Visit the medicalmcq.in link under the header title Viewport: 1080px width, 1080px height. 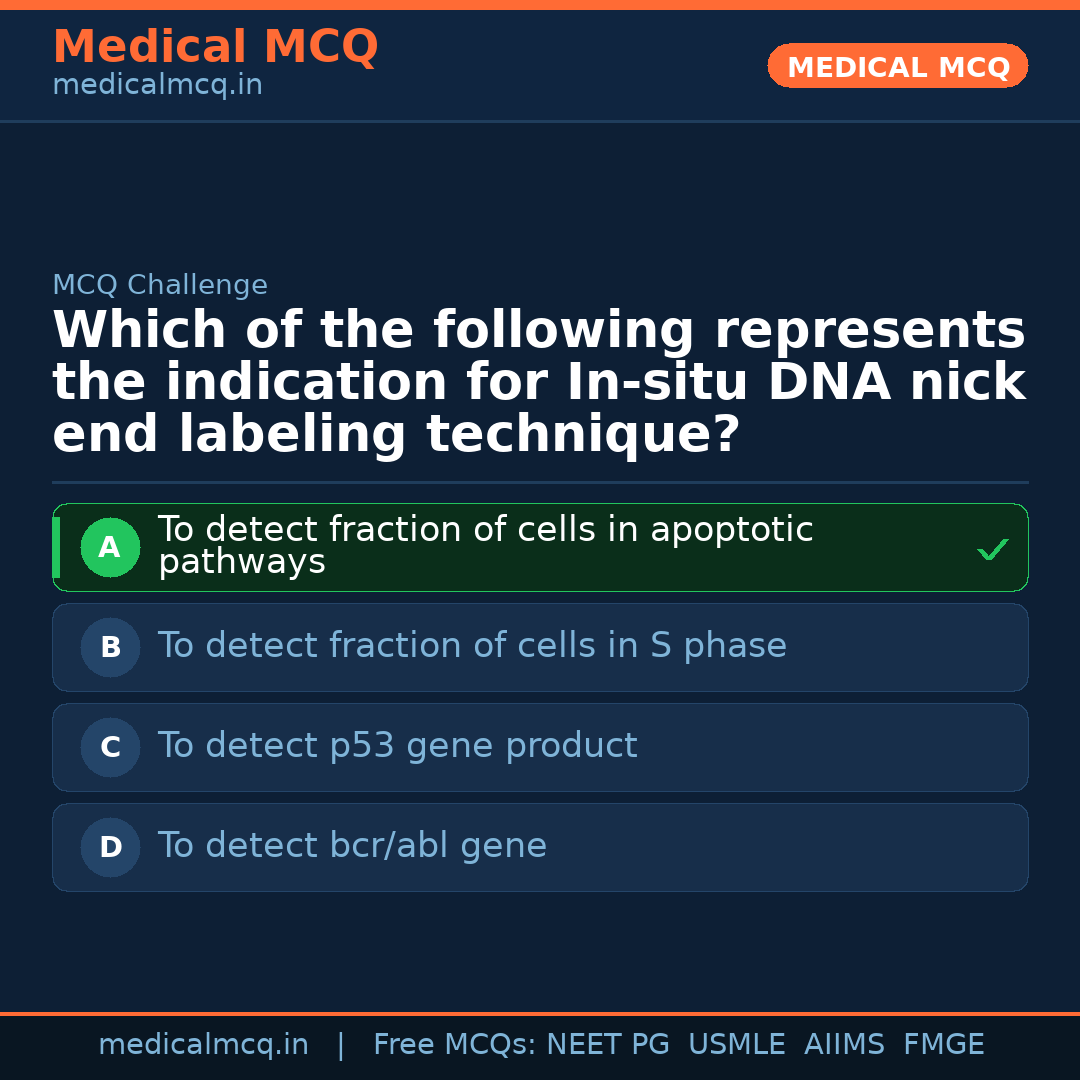(157, 86)
